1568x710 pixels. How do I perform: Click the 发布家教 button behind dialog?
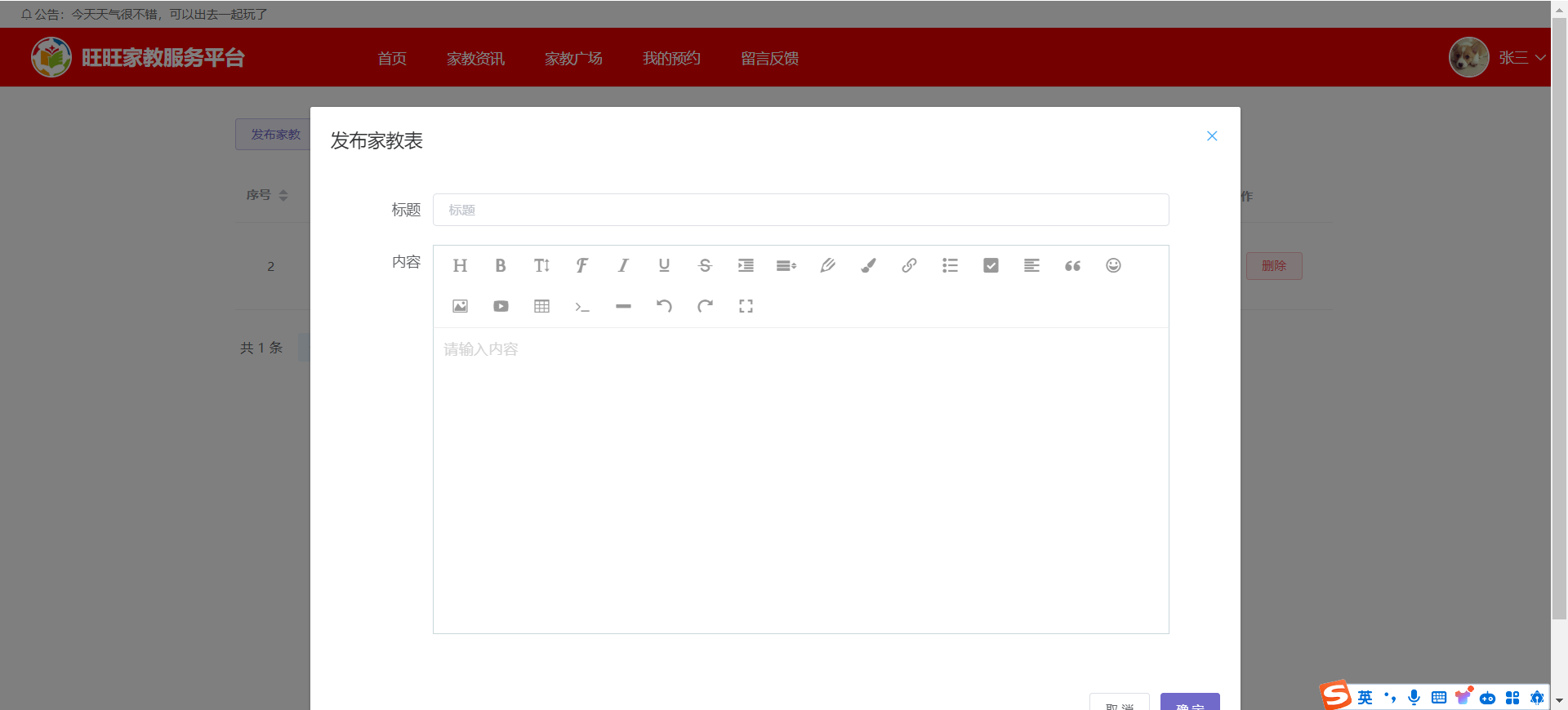click(x=273, y=134)
